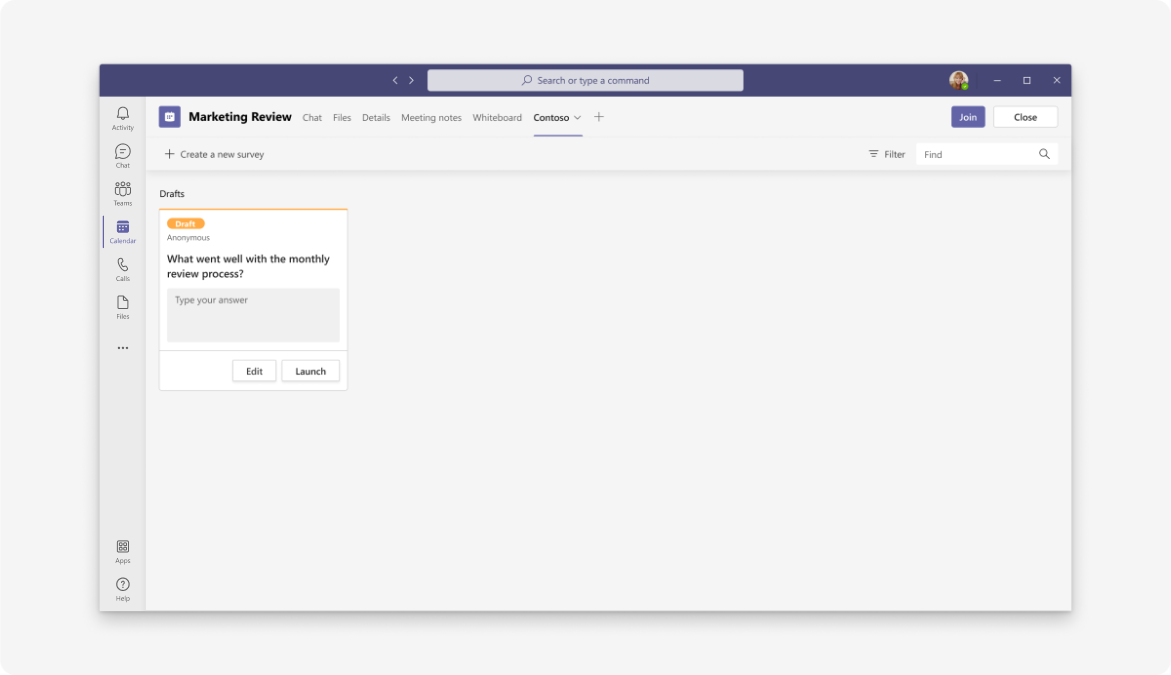Go to the Teams sidebar icon
1171x675 pixels.
click(x=122, y=189)
